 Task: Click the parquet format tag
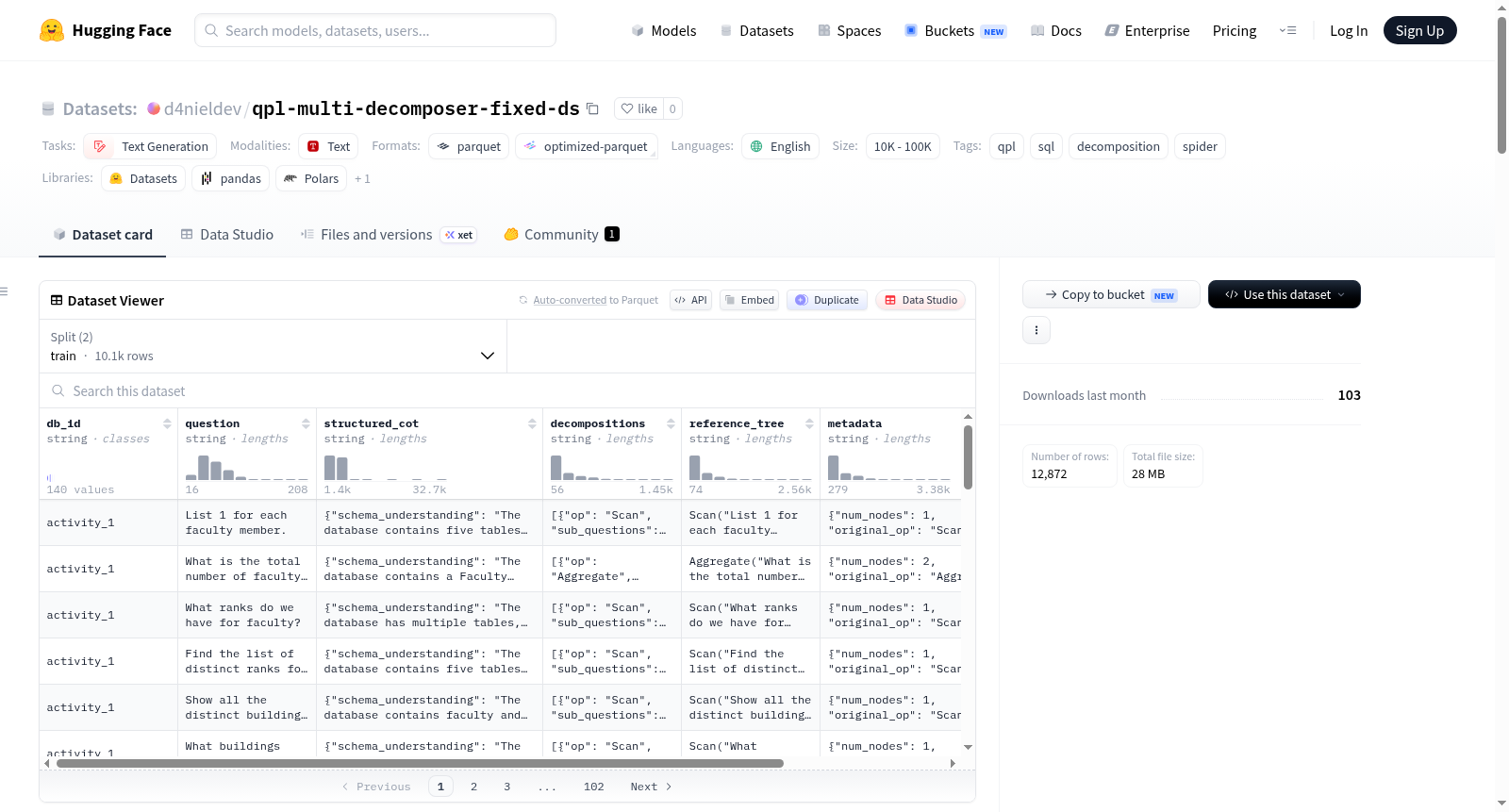(469, 146)
